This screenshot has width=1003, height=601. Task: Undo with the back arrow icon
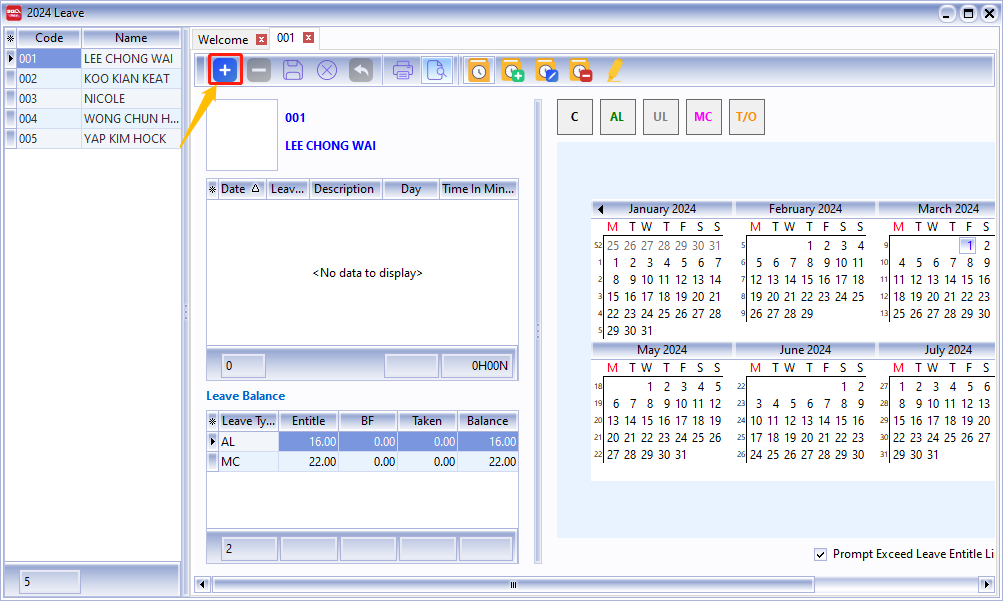pos(361,70)
